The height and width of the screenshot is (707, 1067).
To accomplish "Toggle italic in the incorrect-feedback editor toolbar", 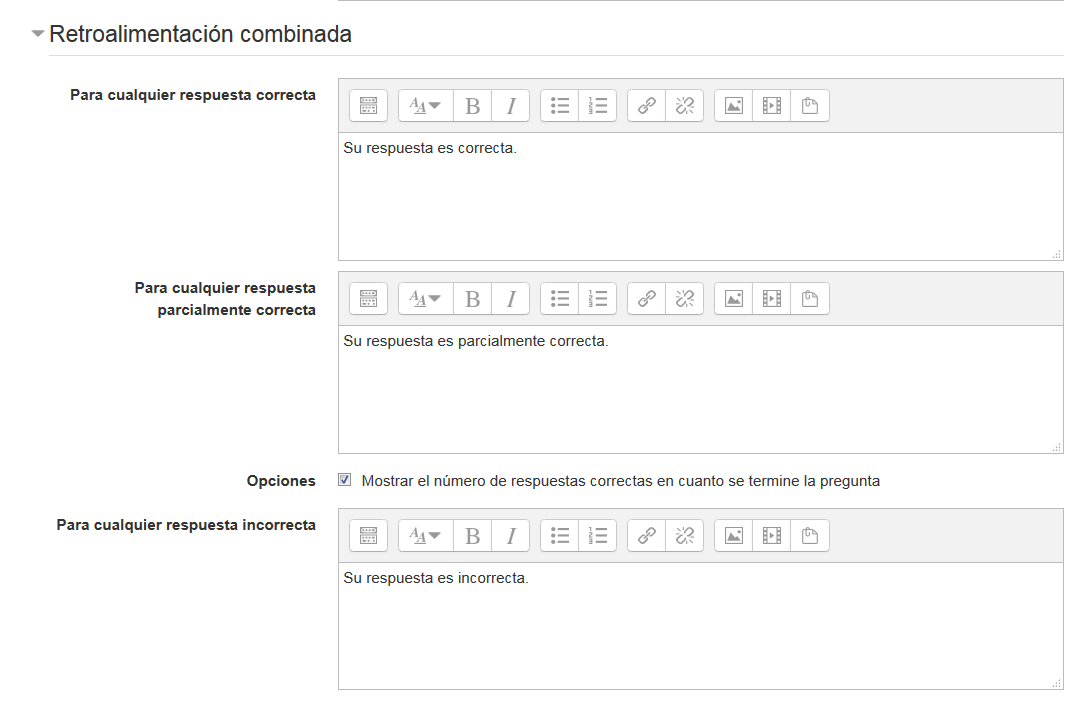I will [510, 535].
